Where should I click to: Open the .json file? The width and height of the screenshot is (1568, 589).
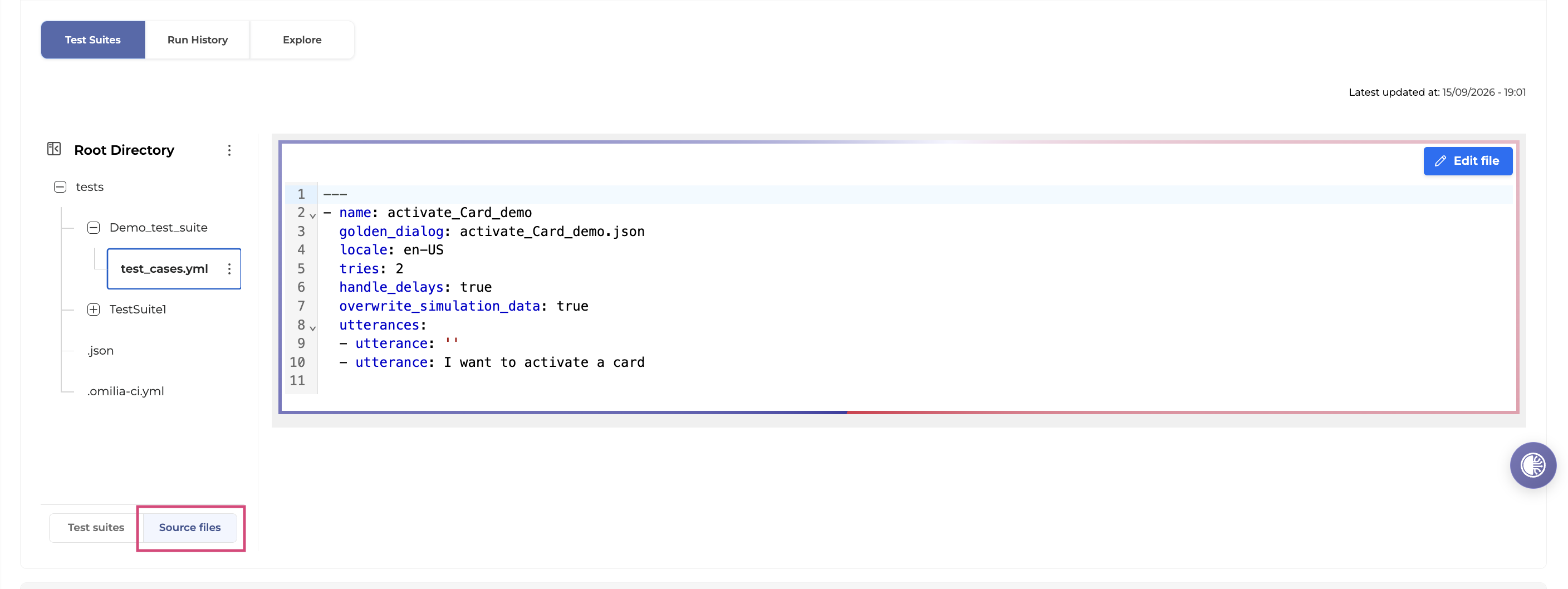[100, 351]
